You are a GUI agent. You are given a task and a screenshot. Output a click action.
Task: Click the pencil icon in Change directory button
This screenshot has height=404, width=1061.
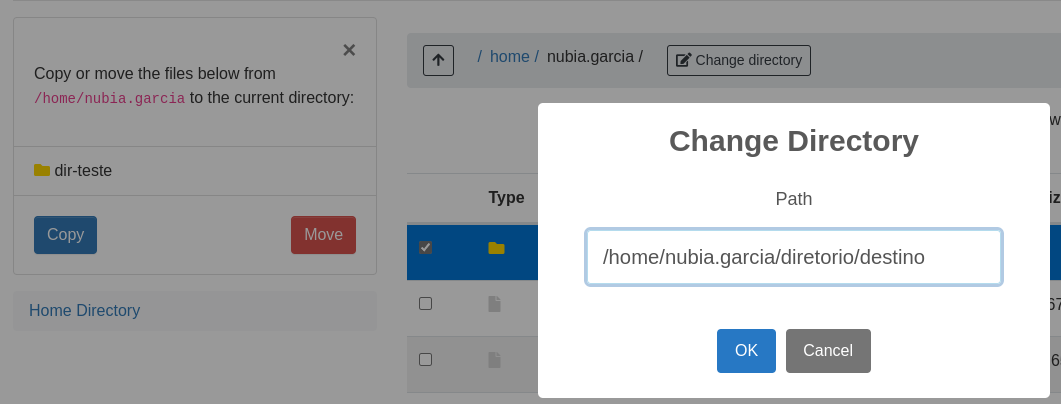683,60
